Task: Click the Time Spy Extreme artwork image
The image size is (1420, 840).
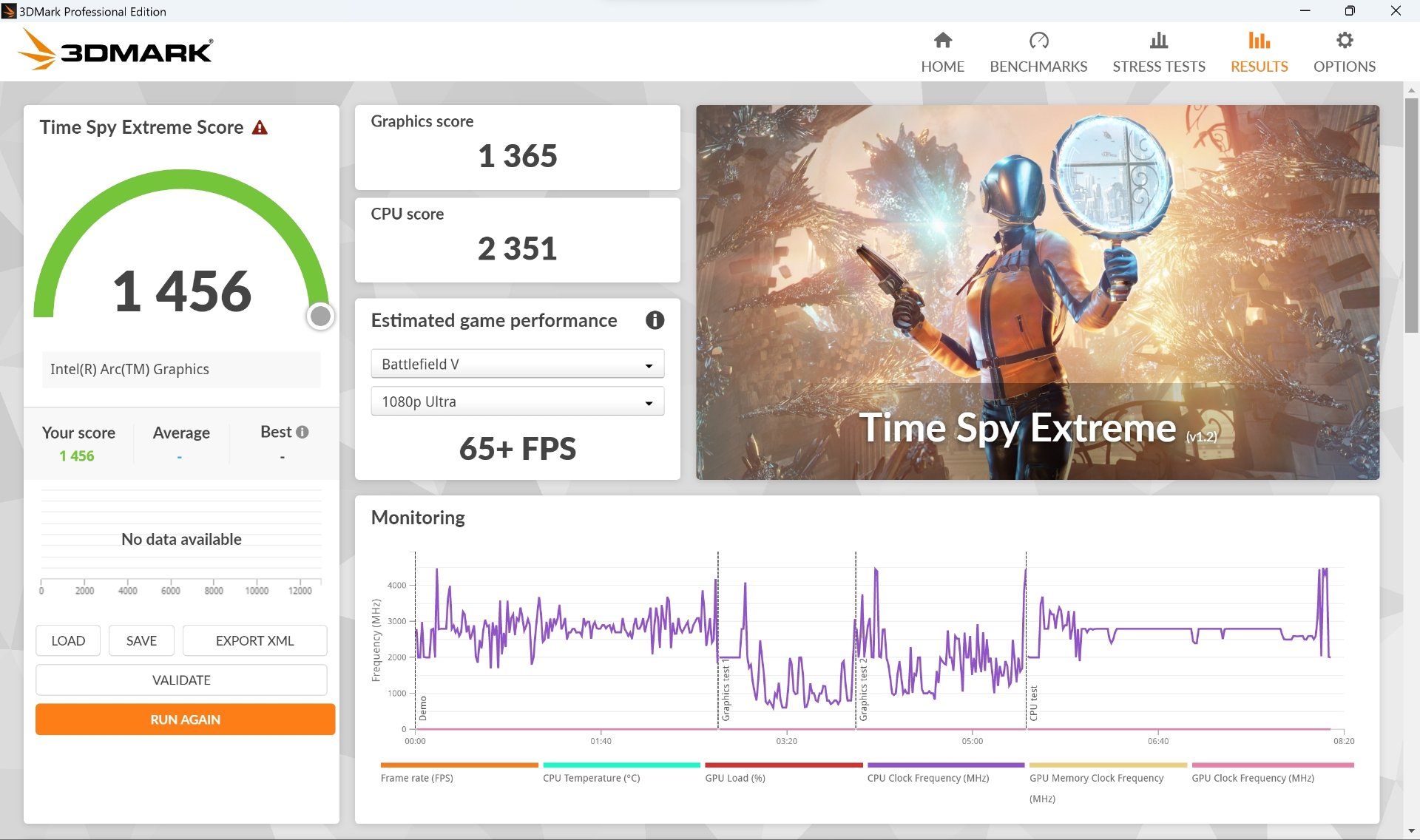Action: (1037, 292)
